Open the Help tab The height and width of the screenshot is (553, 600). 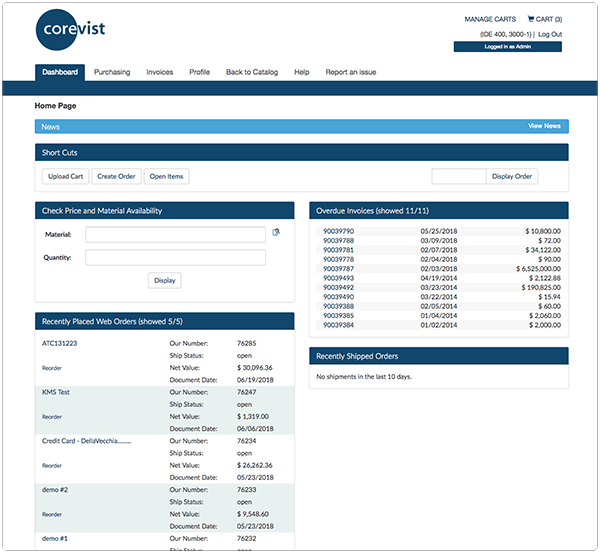click(302, 72)
